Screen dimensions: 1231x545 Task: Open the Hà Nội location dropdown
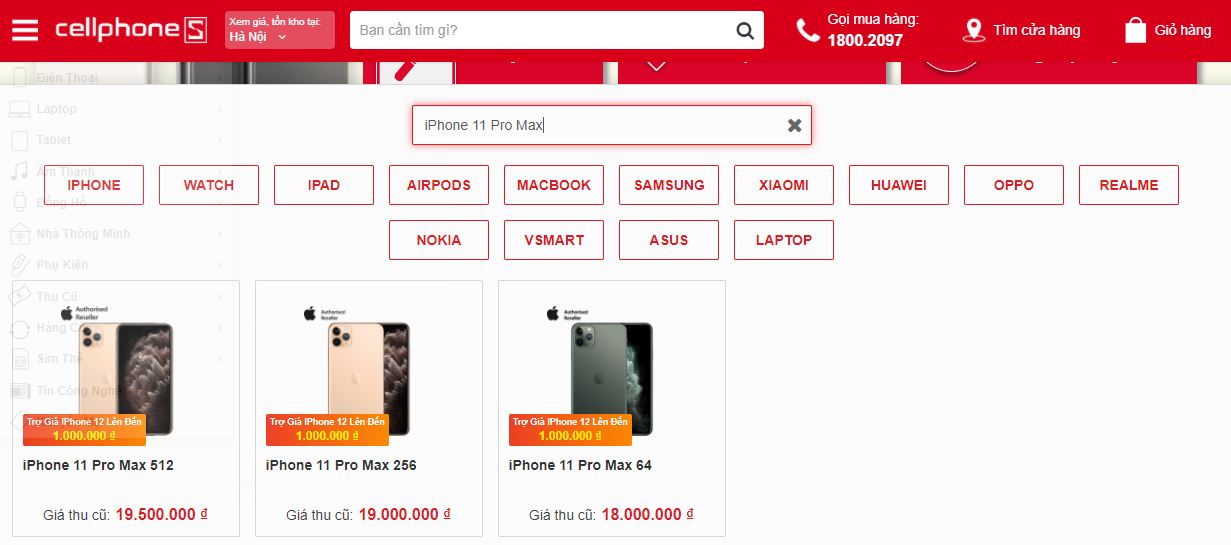click(280, 30)
